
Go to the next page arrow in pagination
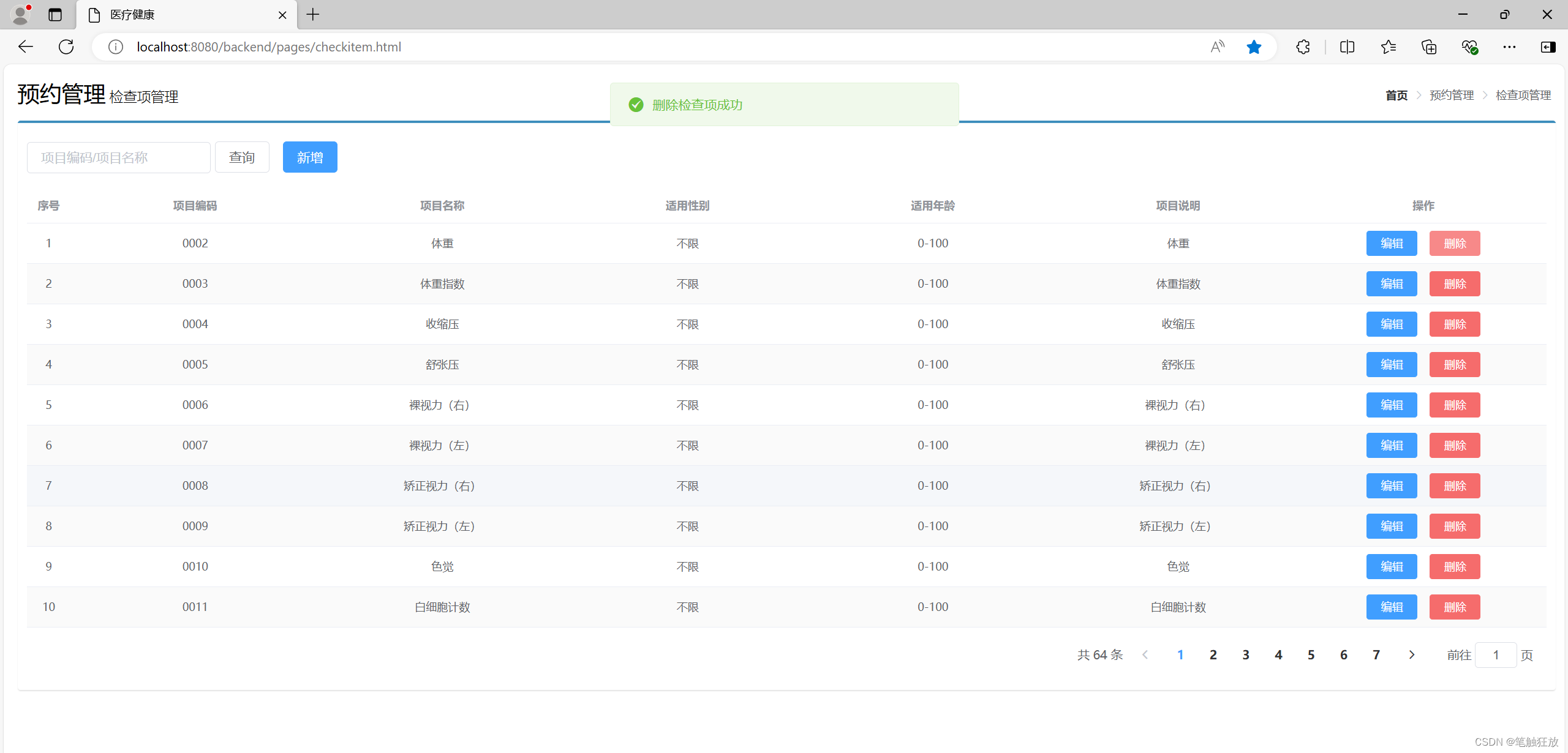point(1412,655)
